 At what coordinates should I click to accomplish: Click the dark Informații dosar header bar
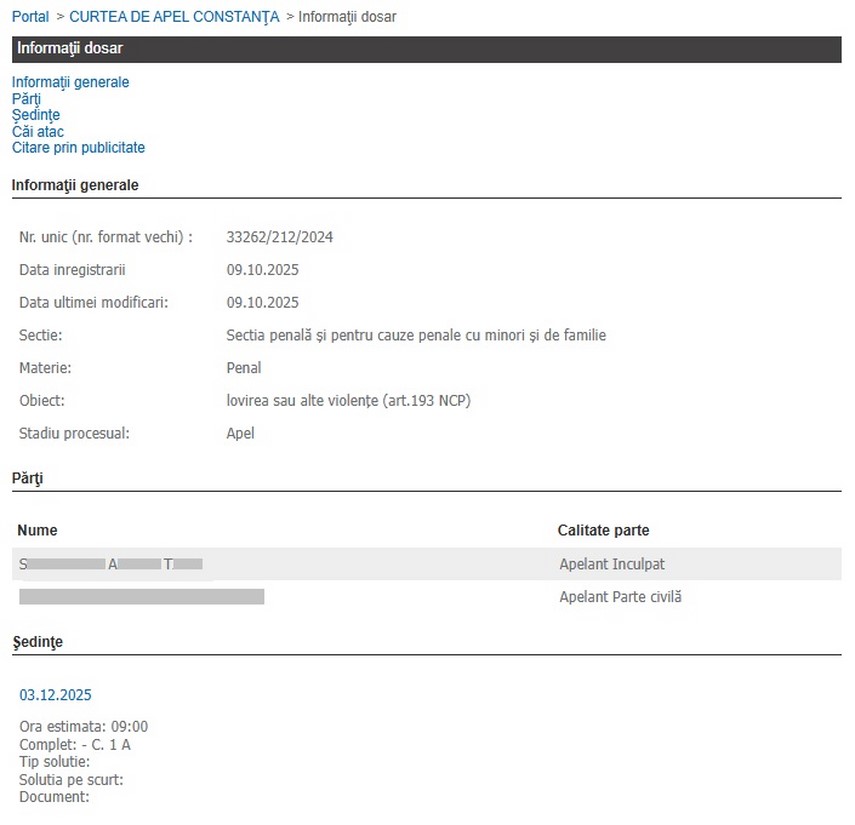(x=427, y=49)
